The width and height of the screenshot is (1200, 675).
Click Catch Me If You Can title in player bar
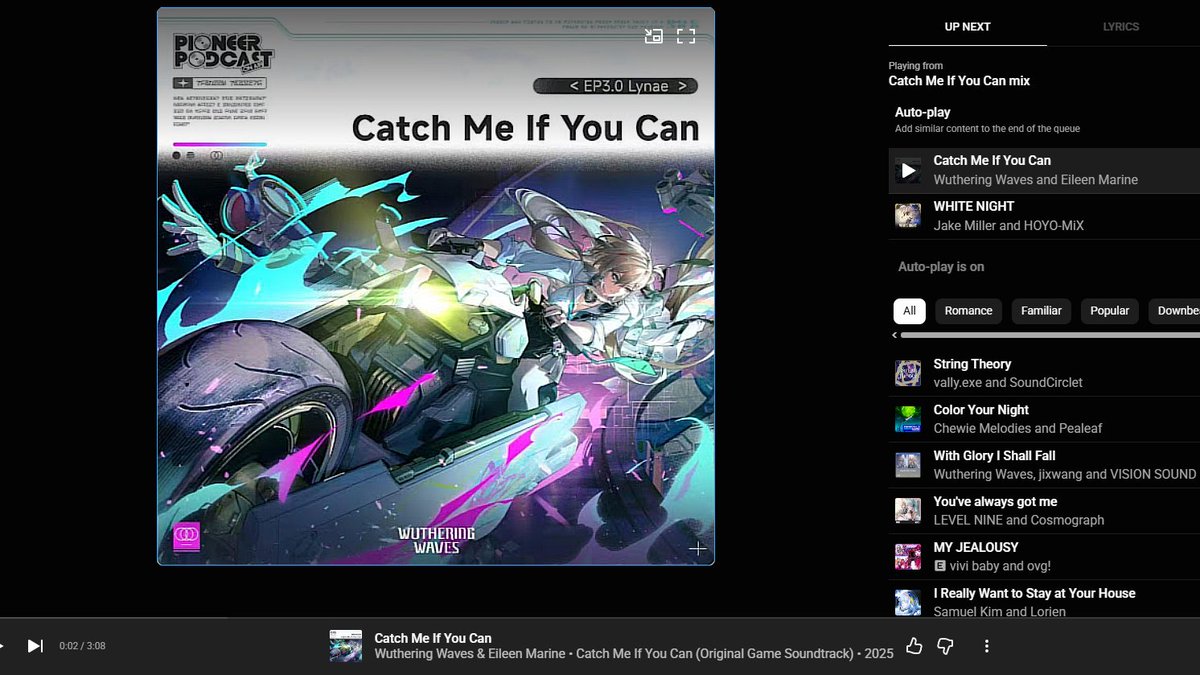click(x=433, y=638)
